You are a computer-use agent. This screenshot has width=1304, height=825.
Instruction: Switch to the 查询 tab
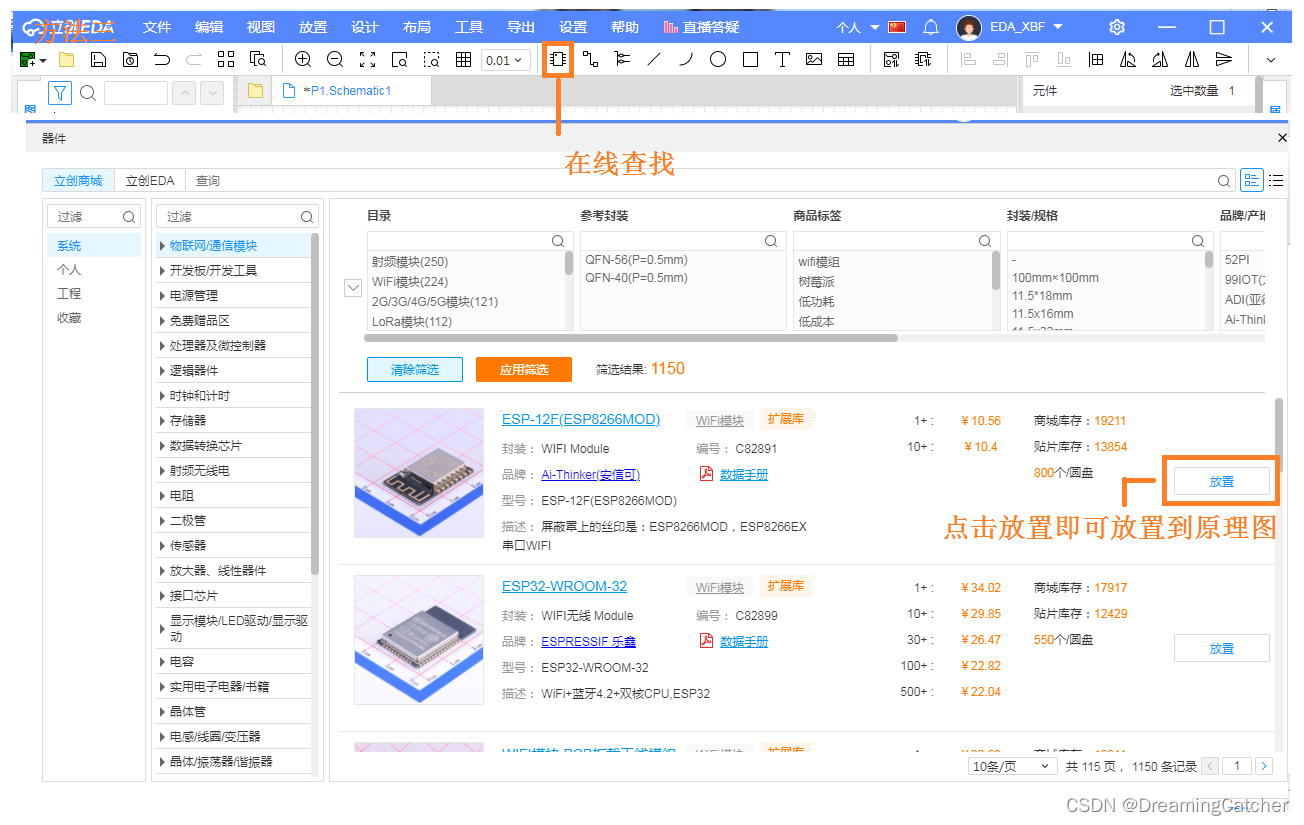point(208,181)
